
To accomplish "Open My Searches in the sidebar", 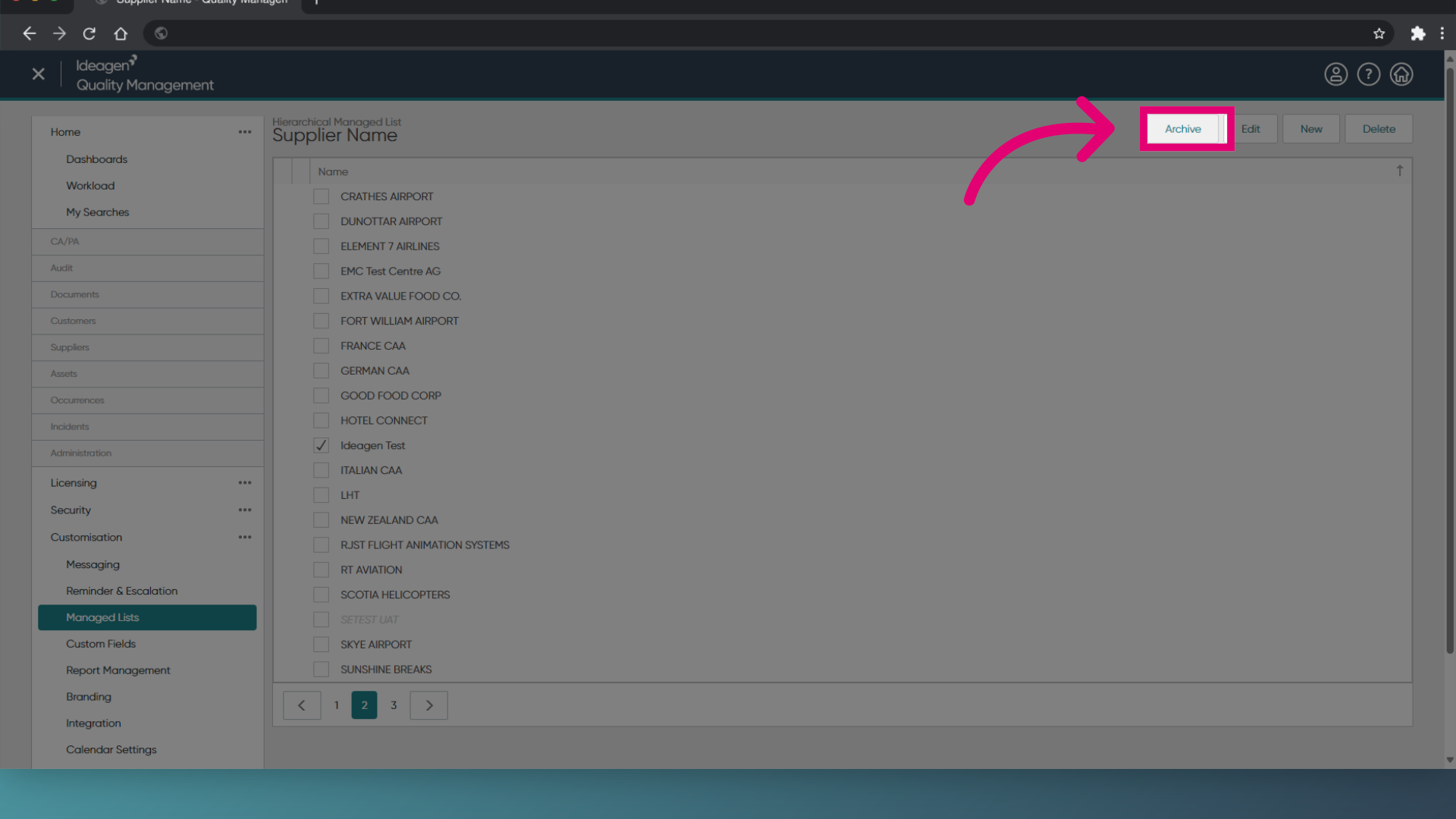I will 97,212.
